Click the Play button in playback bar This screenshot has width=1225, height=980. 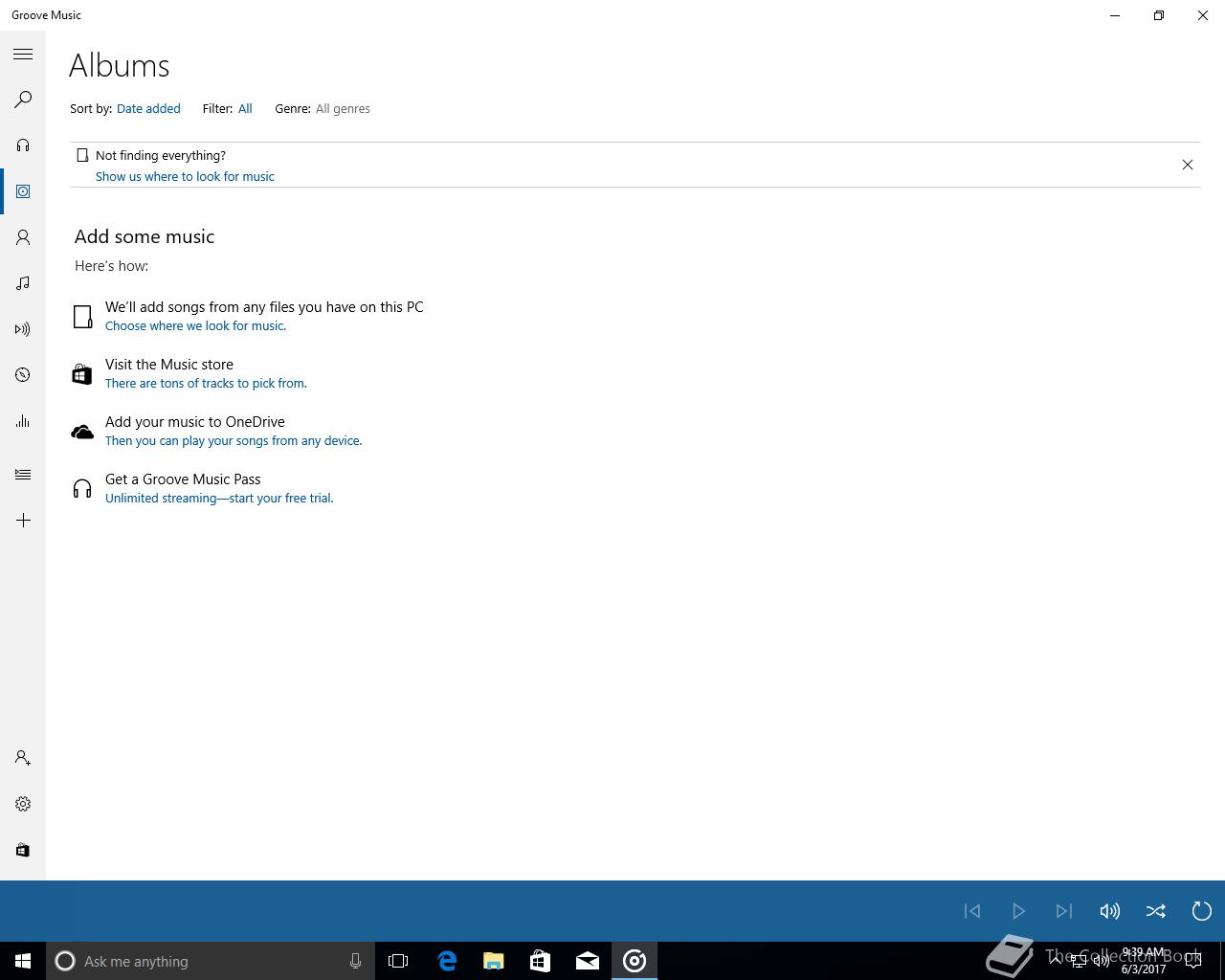pyautogui.click(x=1018, y=911)
